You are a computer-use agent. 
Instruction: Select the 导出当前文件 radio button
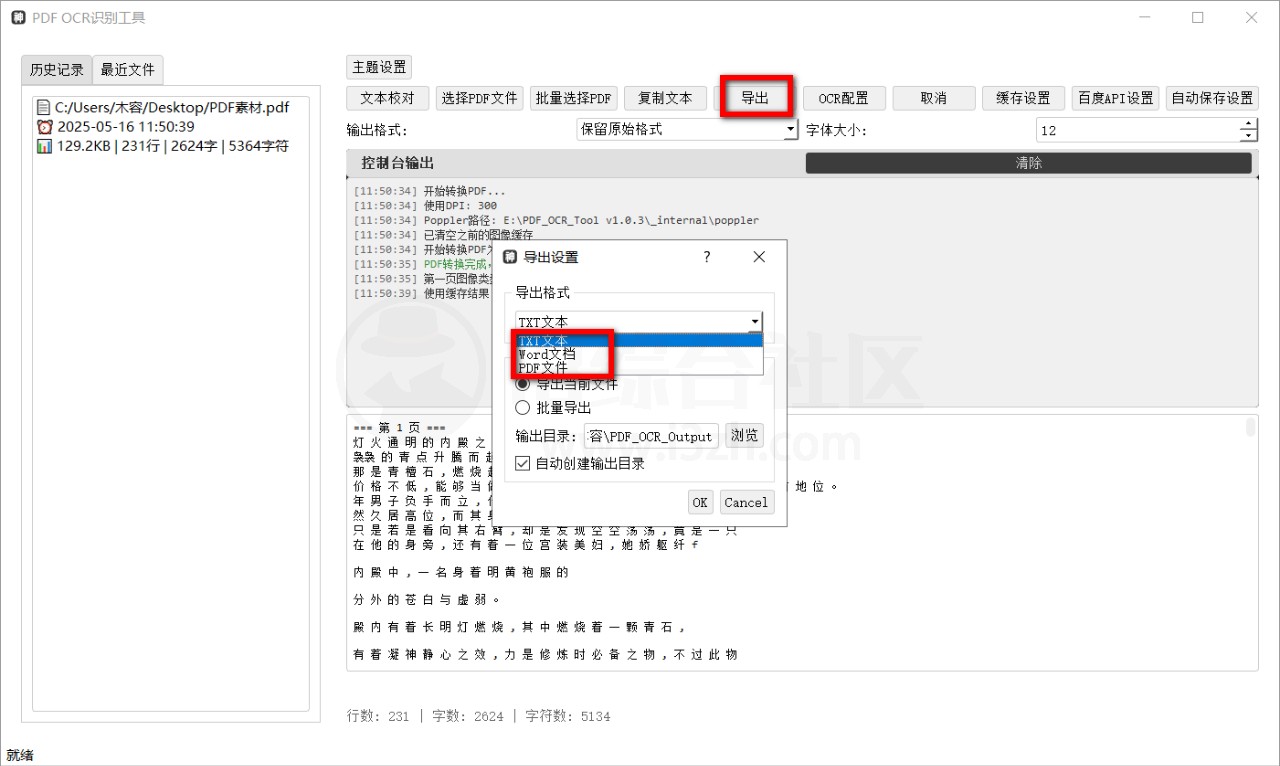coord(567,384)
